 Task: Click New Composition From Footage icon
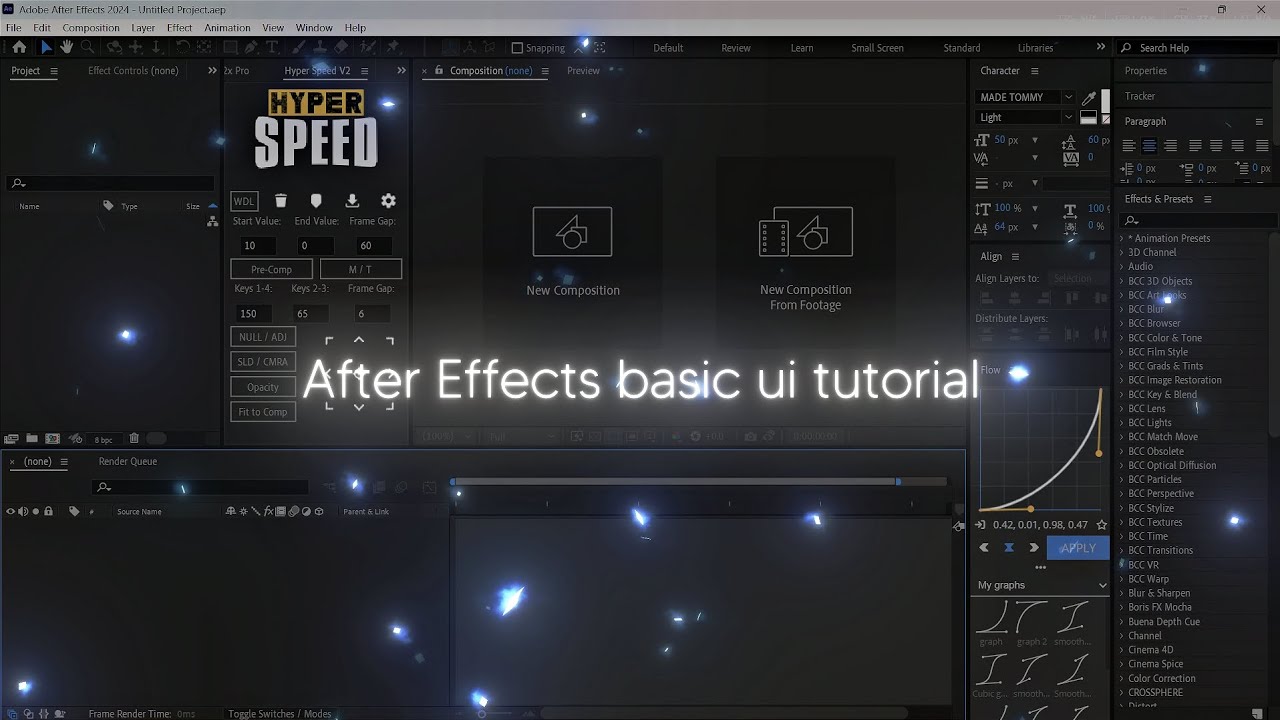click(x=805, y=231)
